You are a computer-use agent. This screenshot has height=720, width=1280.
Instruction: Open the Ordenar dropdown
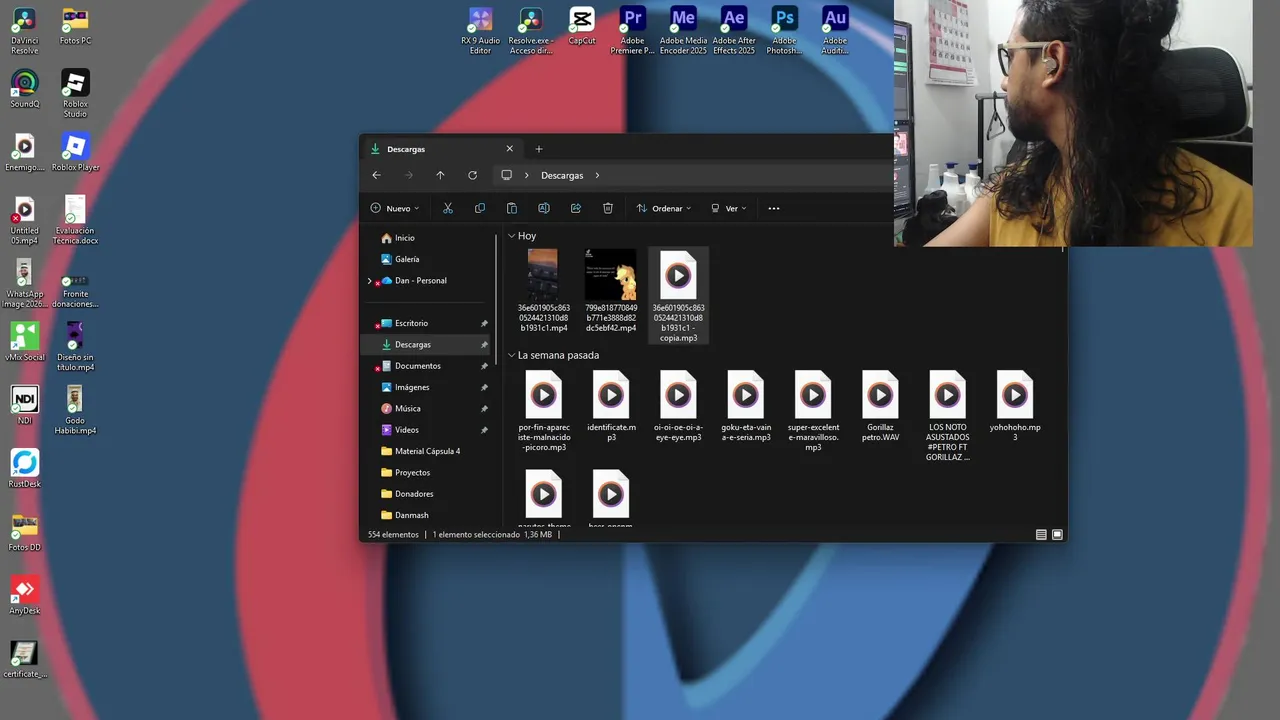[x=664, y=208]
